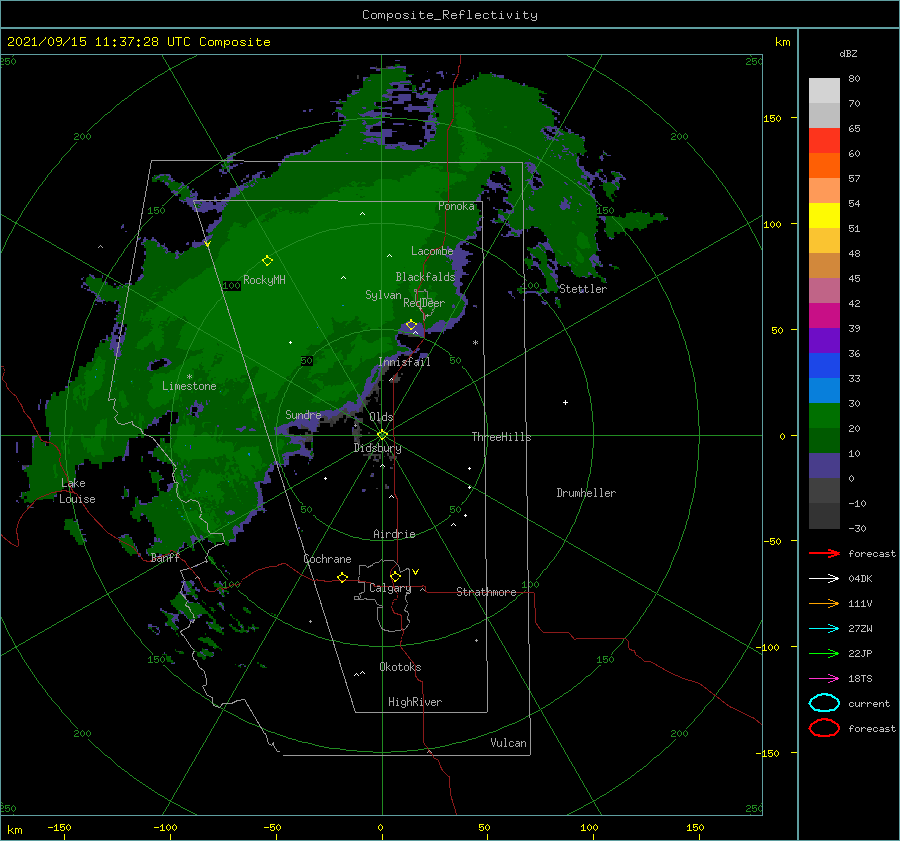Click the Limestone label
Image resolution: width=900 pixels, height=841 pixels.
tap(189, 386)
